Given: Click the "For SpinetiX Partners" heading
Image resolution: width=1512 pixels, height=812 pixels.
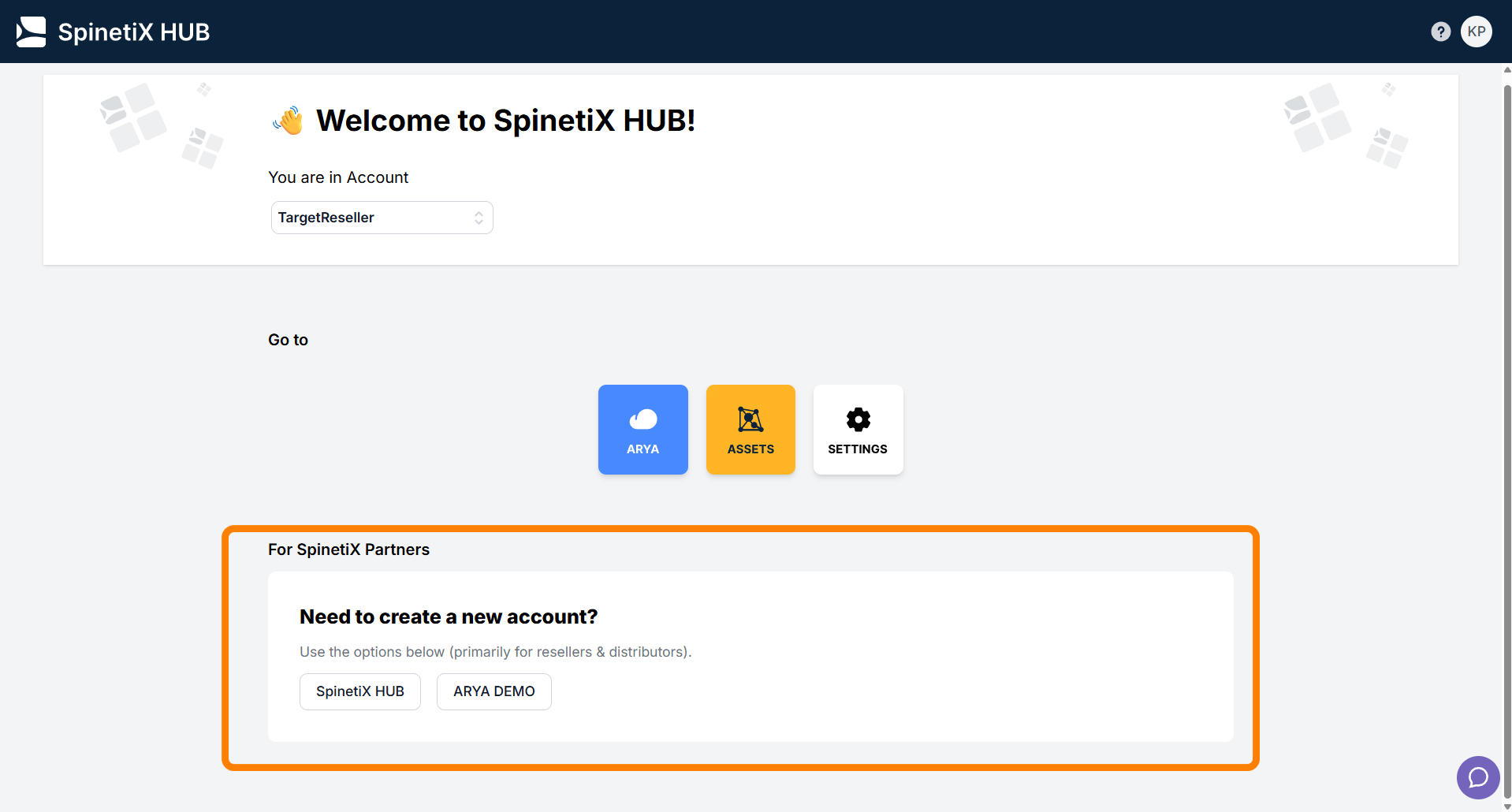Looking at the screenshot, I should 348,549.
